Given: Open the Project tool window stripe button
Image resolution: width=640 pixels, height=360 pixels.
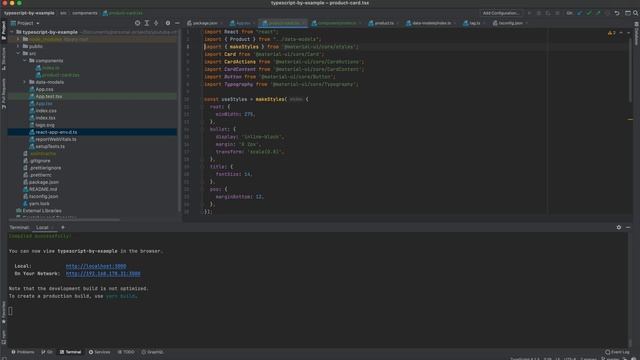Looking at the screenshot, I should coord(4,30).
